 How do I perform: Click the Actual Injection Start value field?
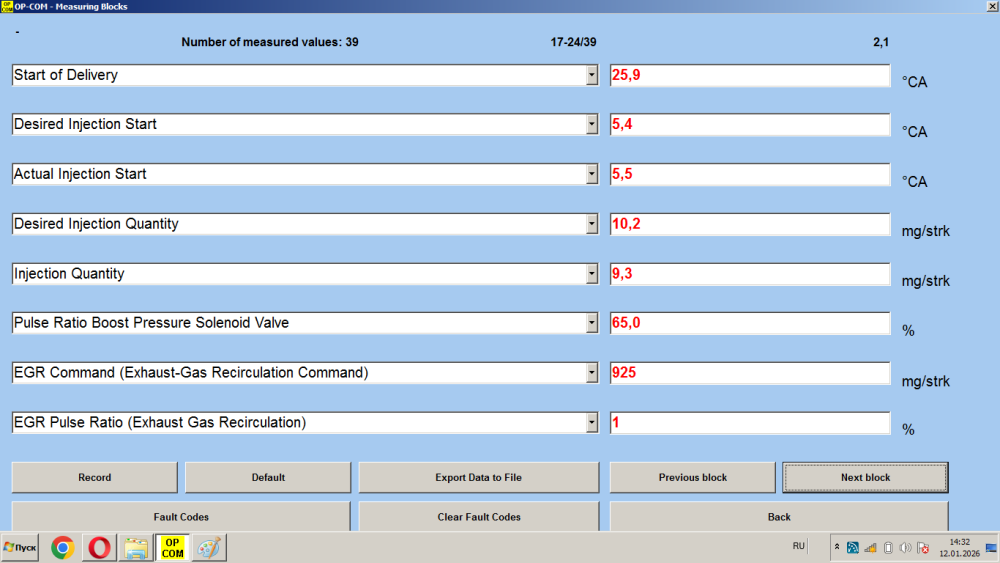tap(750, 174)
